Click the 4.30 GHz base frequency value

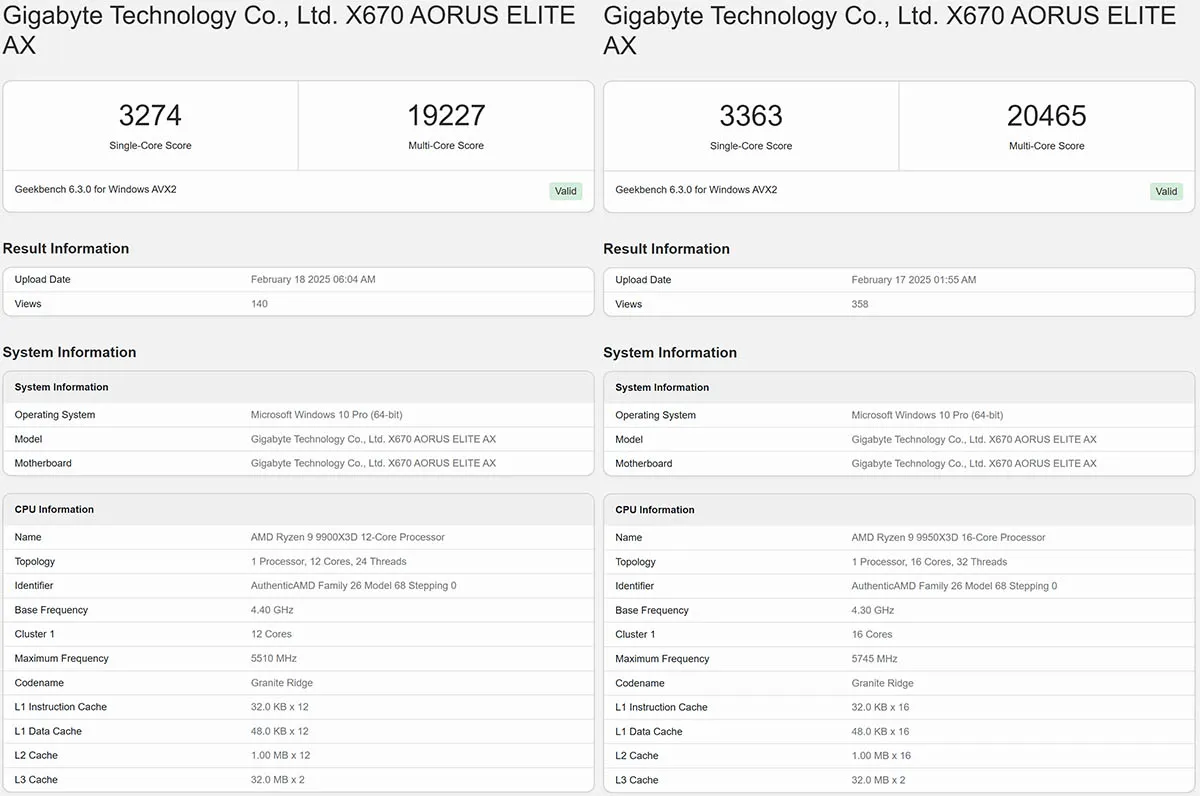tap(873, 610)
